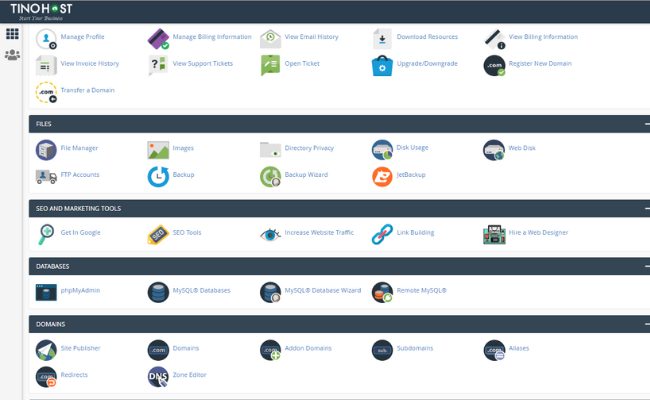The width and height of the screenshot is (650, 400).
Task: Click the TinoHost logo
Action: click(41, 12)
